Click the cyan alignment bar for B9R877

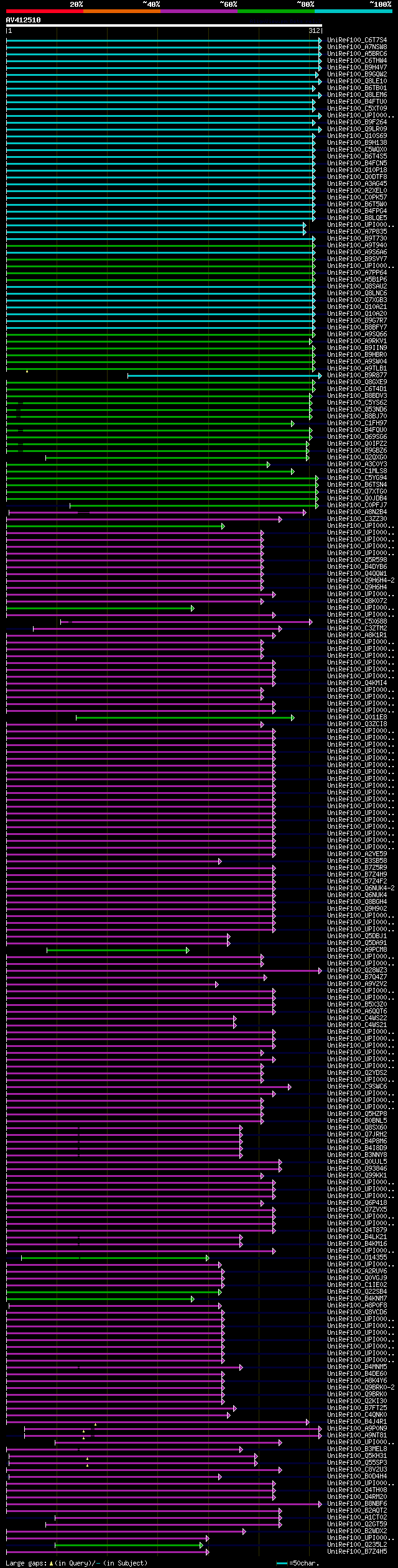click(x=224, y=376)
